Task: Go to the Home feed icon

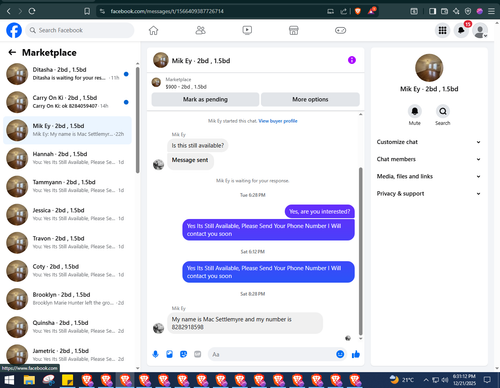Action: tap(153, 30)
